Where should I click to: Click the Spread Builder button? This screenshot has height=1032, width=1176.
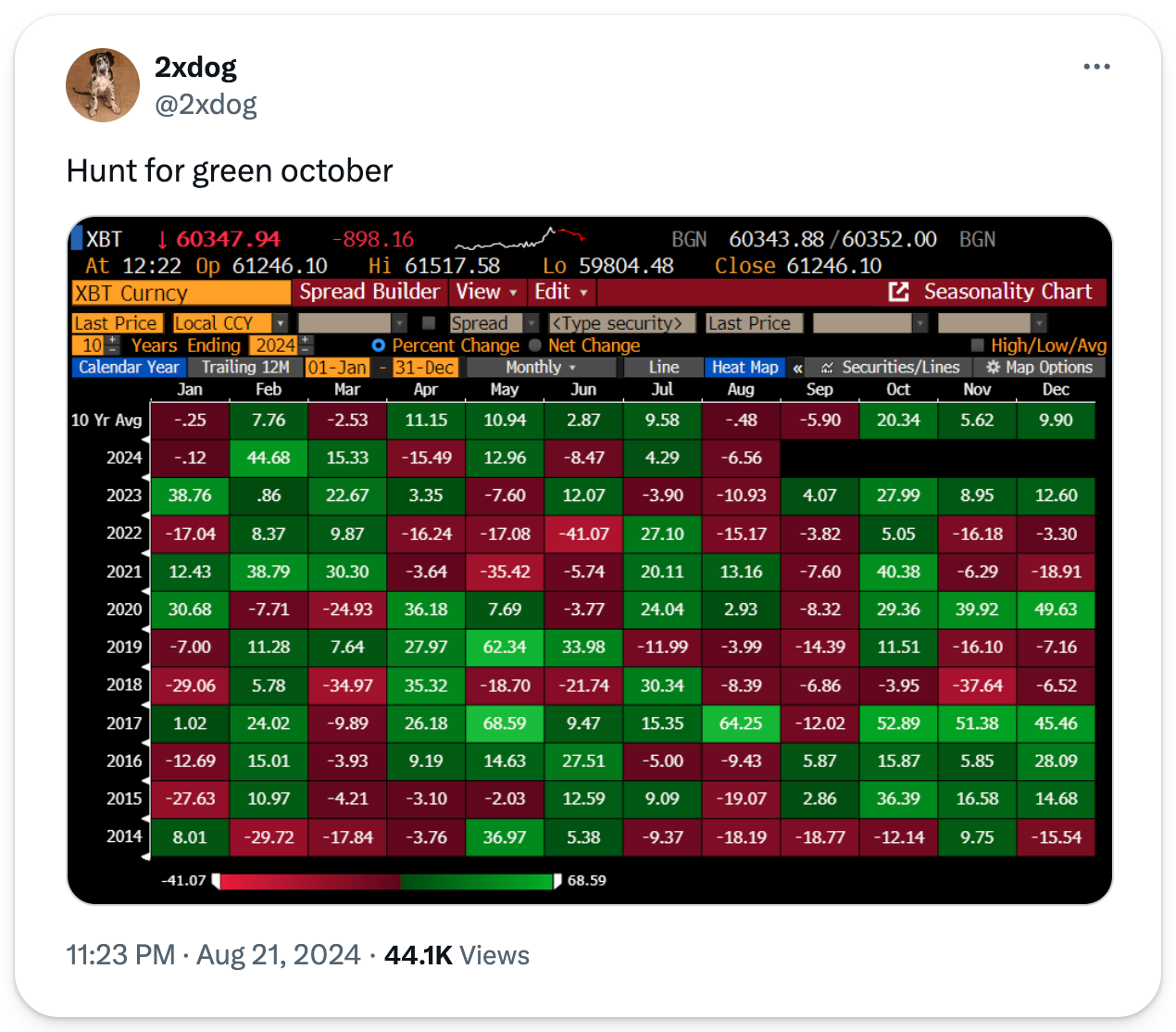tap(369, 292)
